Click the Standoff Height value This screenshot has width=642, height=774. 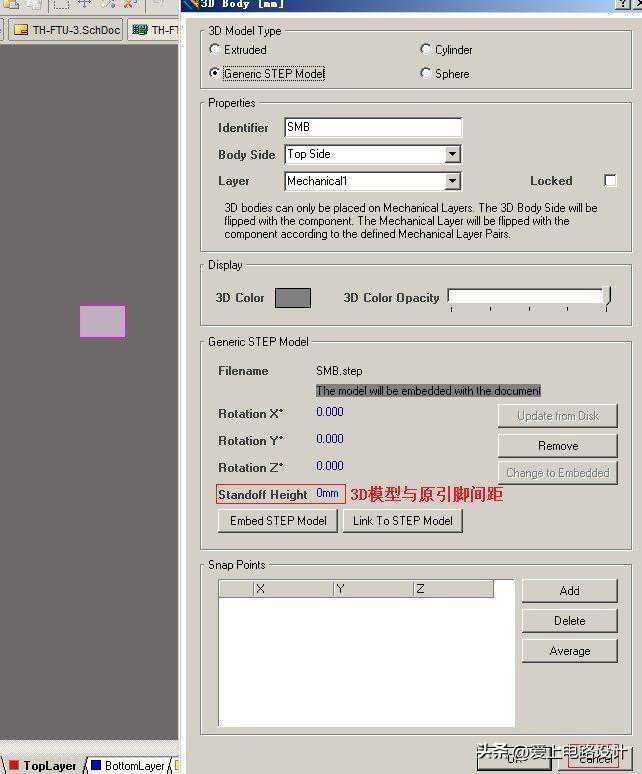pos(327,494)
